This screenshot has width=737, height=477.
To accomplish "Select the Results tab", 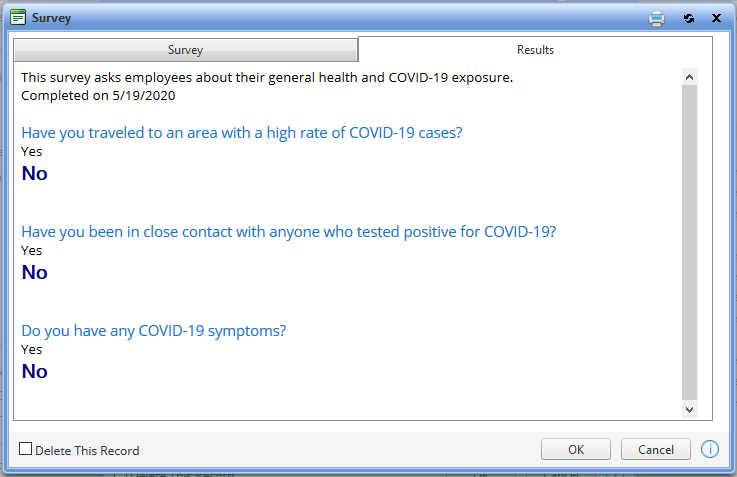I will (535, 50).
